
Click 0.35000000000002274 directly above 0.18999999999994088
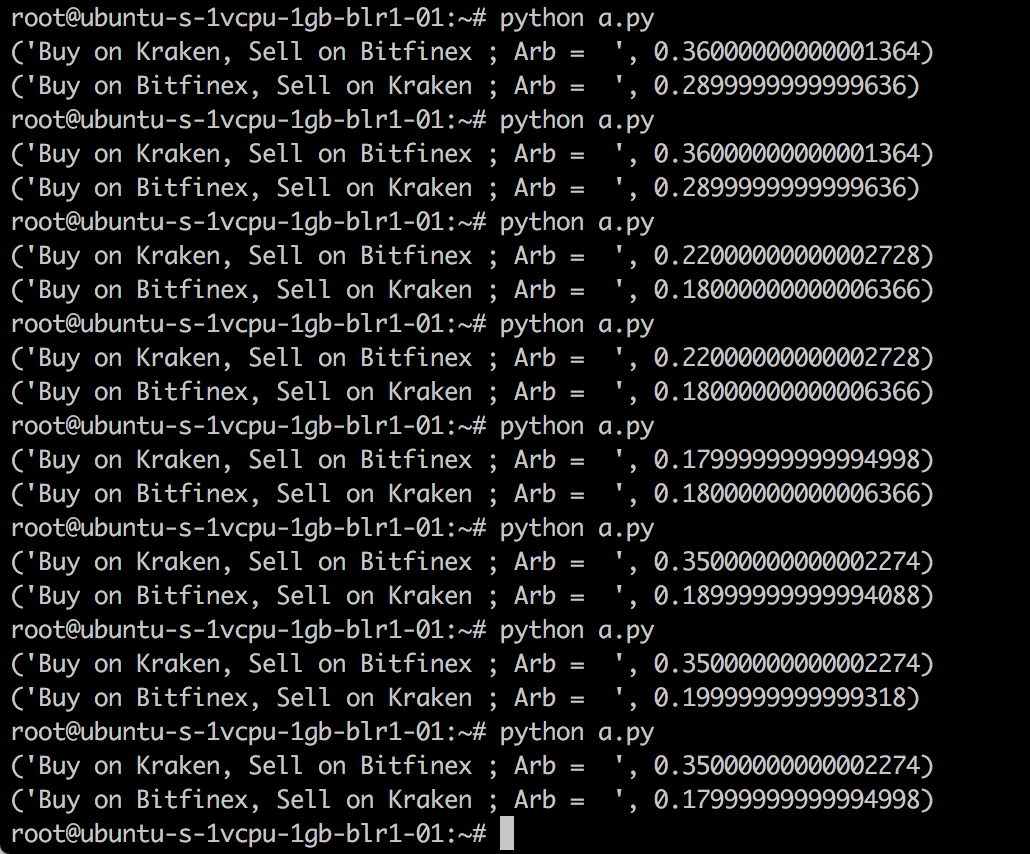(x=786, y=562)
